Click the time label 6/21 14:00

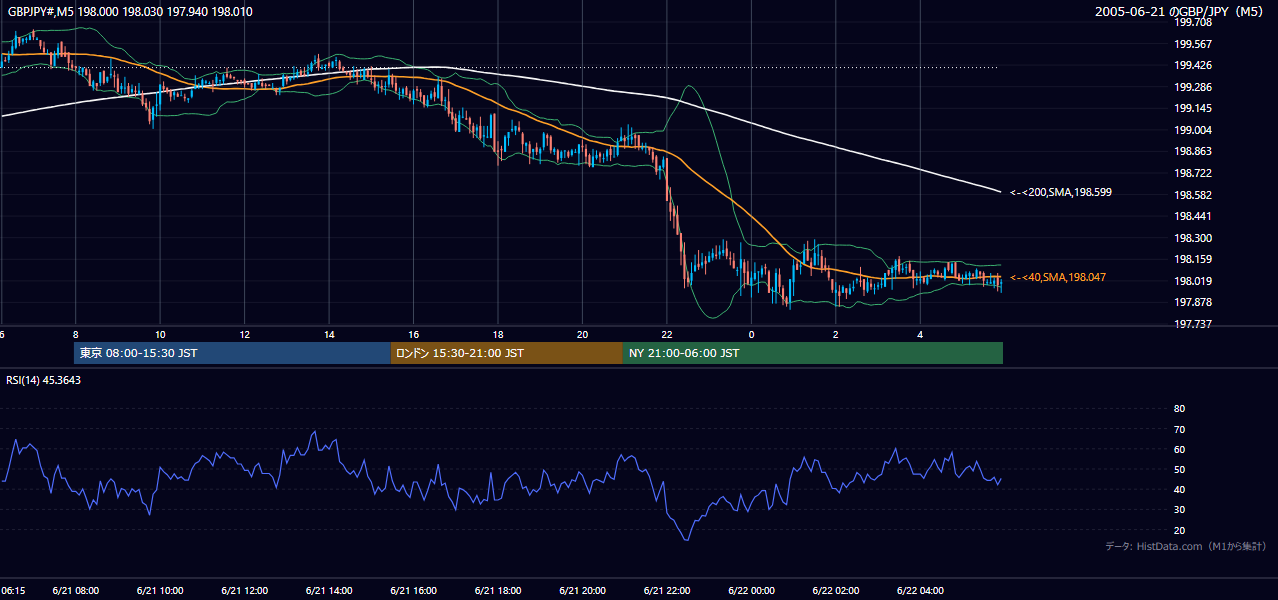tap(329, 591)
